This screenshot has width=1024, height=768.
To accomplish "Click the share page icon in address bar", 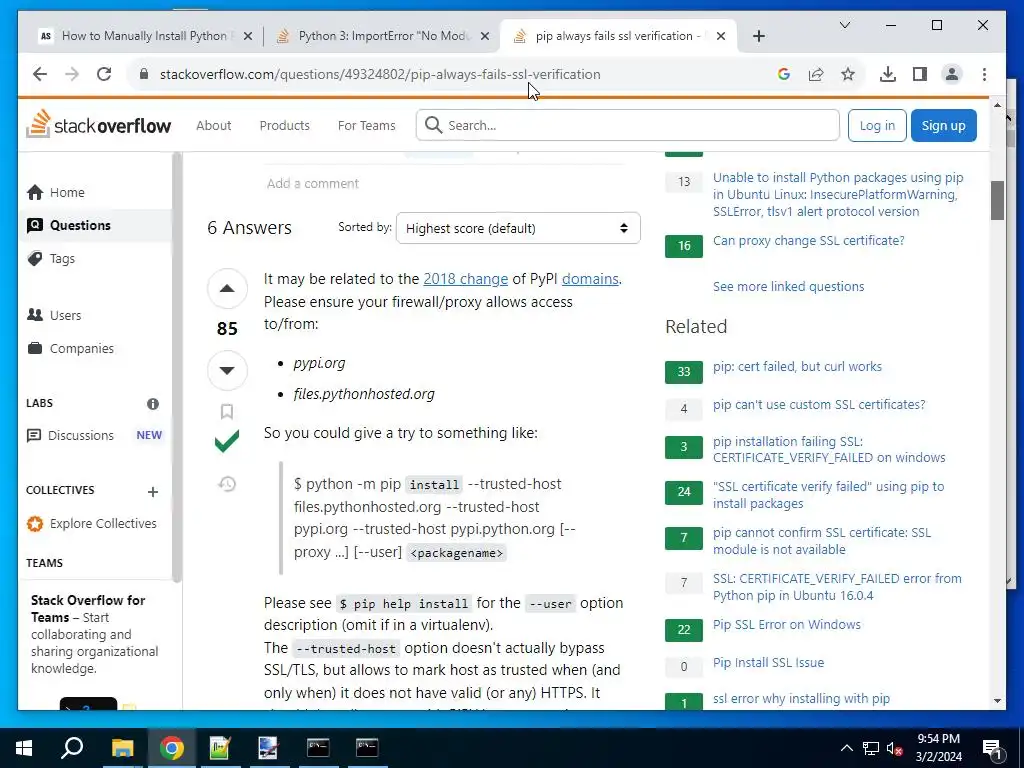I will pos(816,74).
